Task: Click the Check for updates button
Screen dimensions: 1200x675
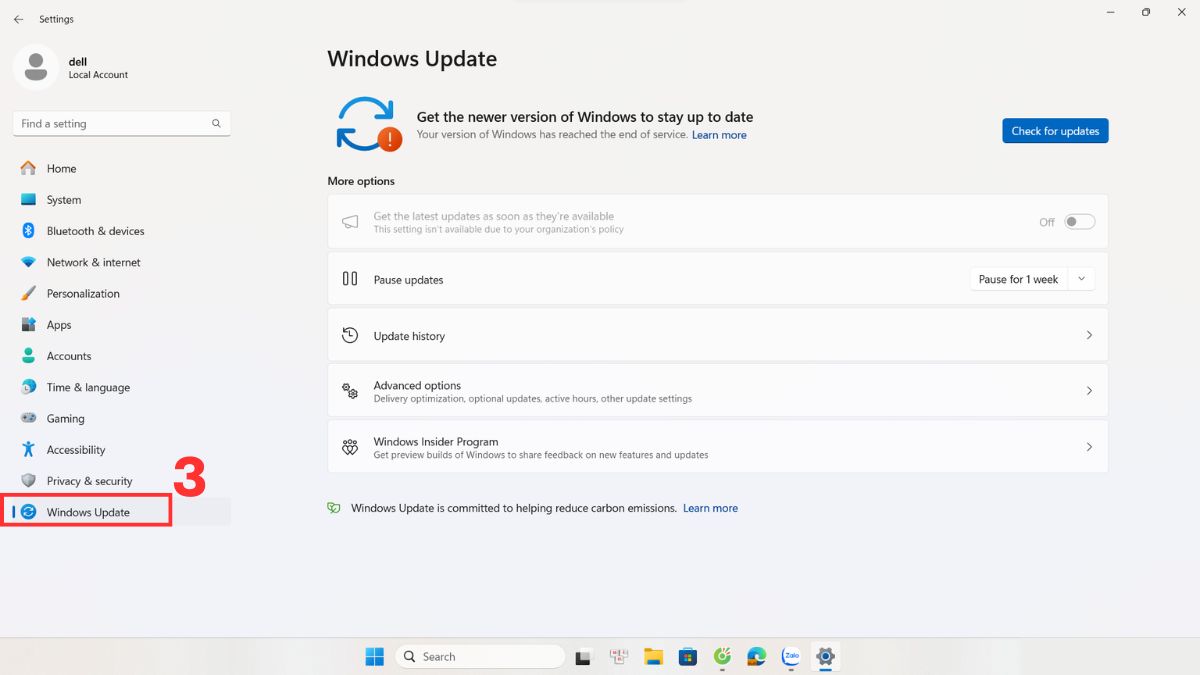Action: point(1055,130)
